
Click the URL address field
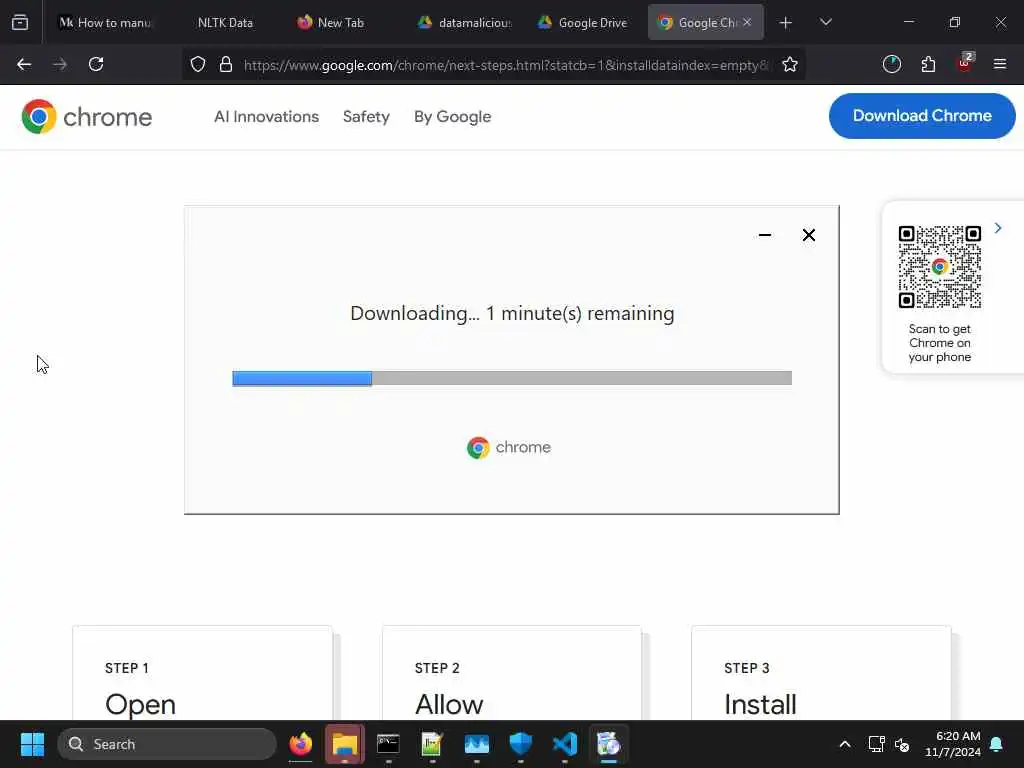coord(505,65)
